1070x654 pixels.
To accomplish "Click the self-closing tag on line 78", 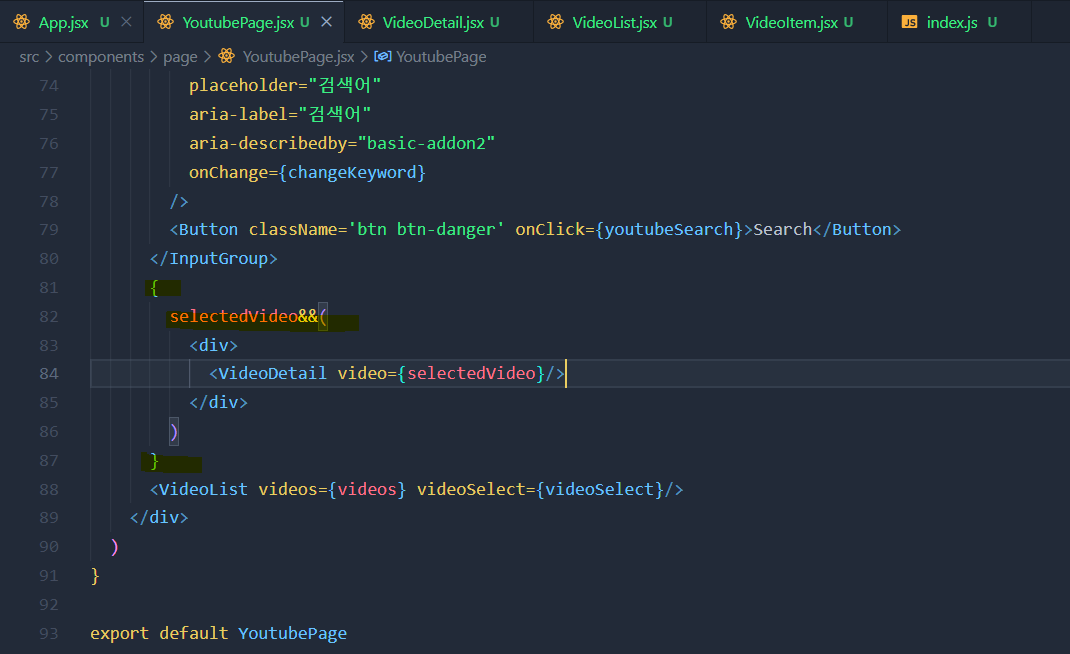I will pyautogui.click(x=179, y=201).
